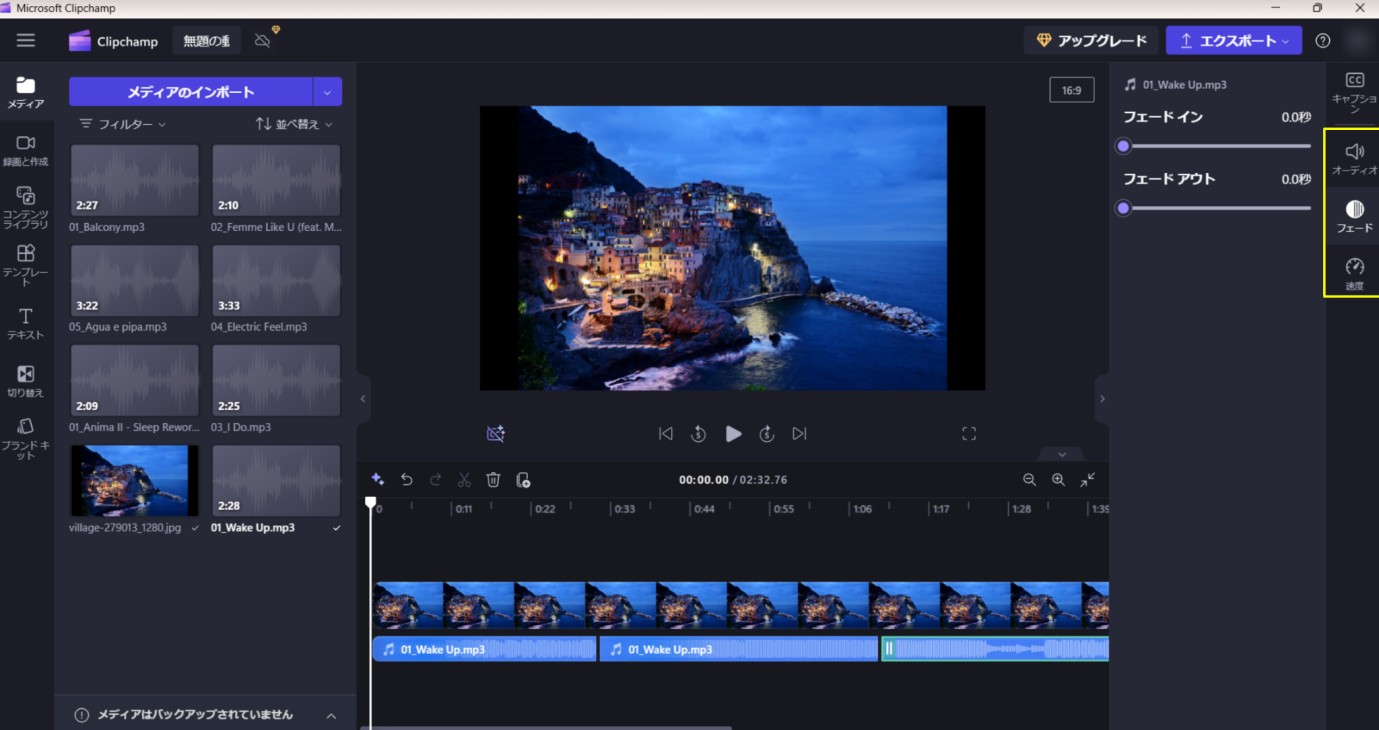Image resolution: width=1379 pixels, height=730 pixels.
Task: Open the テンプレート sidebar tab
Action: tap(26, 265)
